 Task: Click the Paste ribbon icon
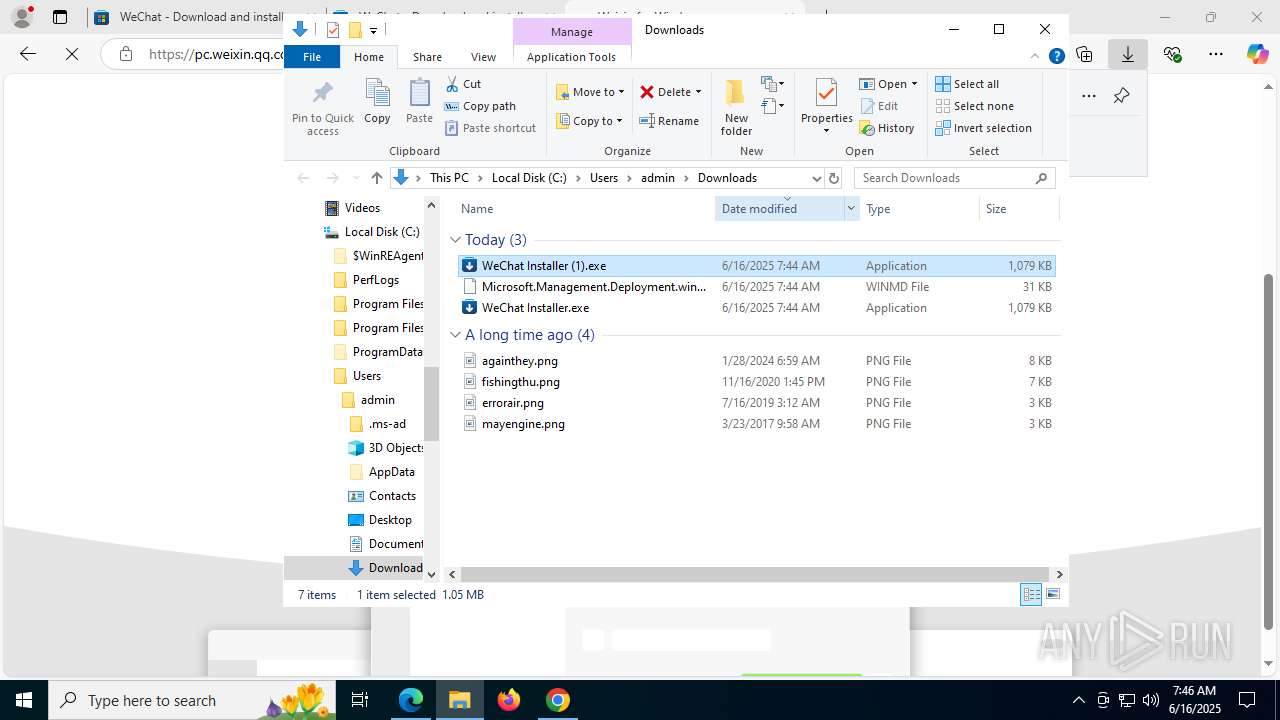click(419, 94)
